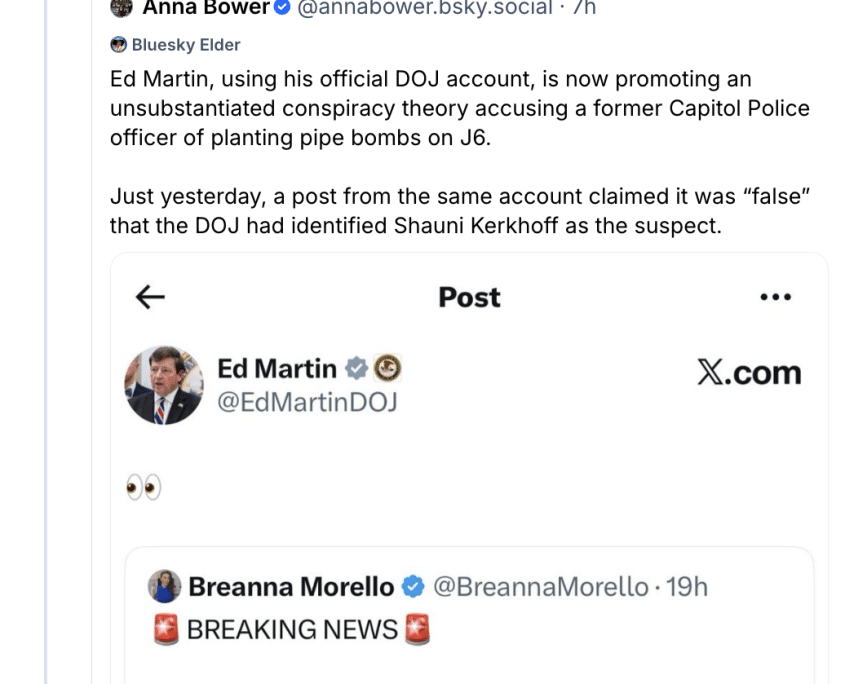The height and width of the screenshot is (684, 845).
Task: Click the back arrow in the Post header
Action: [150, 297]
